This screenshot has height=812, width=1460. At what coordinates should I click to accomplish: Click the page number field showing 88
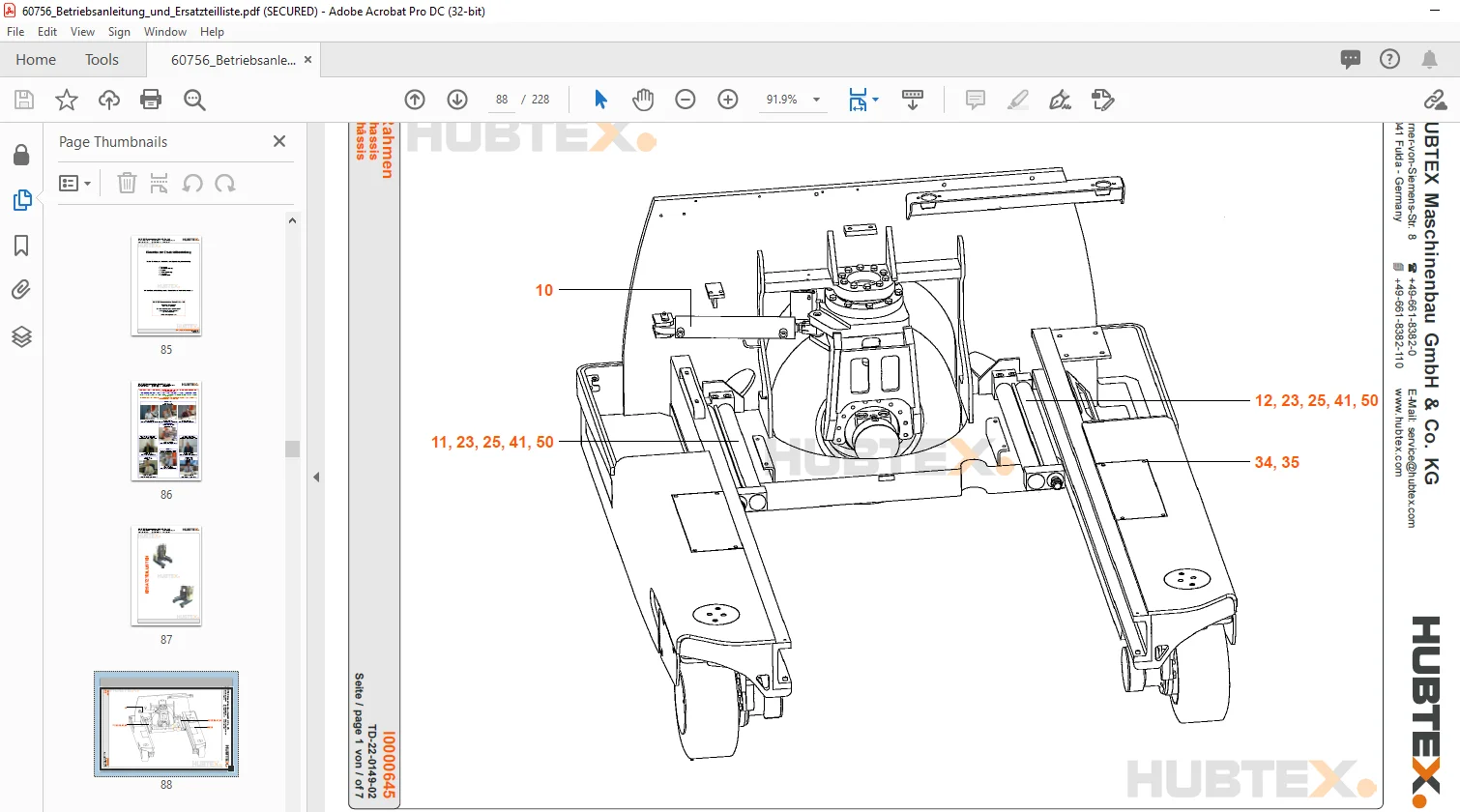tap(502, 100)
